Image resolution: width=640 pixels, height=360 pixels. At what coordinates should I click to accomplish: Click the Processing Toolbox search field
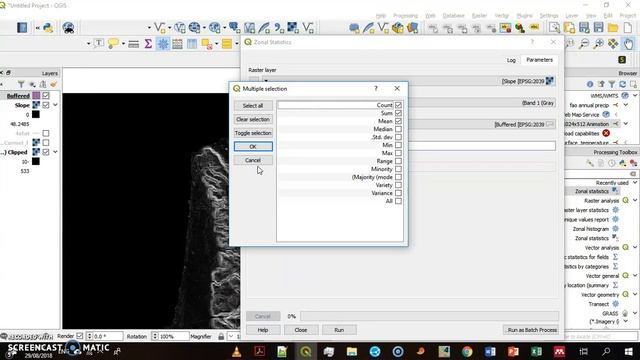point(601,174)
